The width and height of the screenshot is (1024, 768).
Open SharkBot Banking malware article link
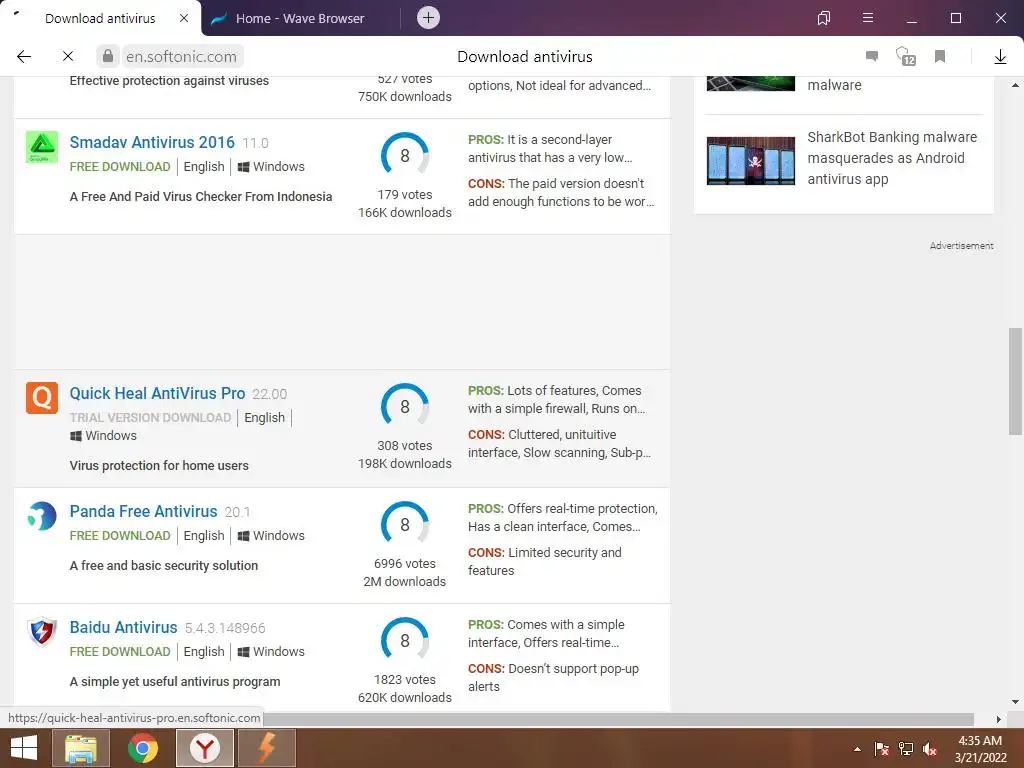[892, 158]
